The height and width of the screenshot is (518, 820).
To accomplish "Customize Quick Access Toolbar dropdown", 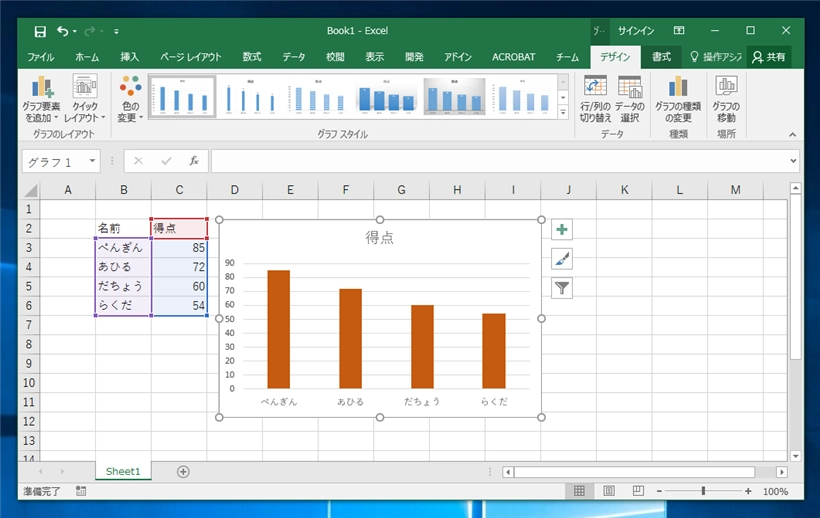I will pyautogui.click(x=116, y=31).
